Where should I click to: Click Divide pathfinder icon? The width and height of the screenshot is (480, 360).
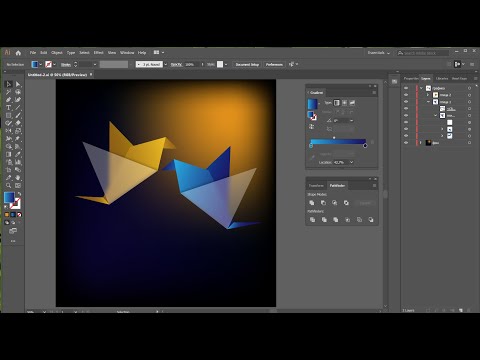312,220
